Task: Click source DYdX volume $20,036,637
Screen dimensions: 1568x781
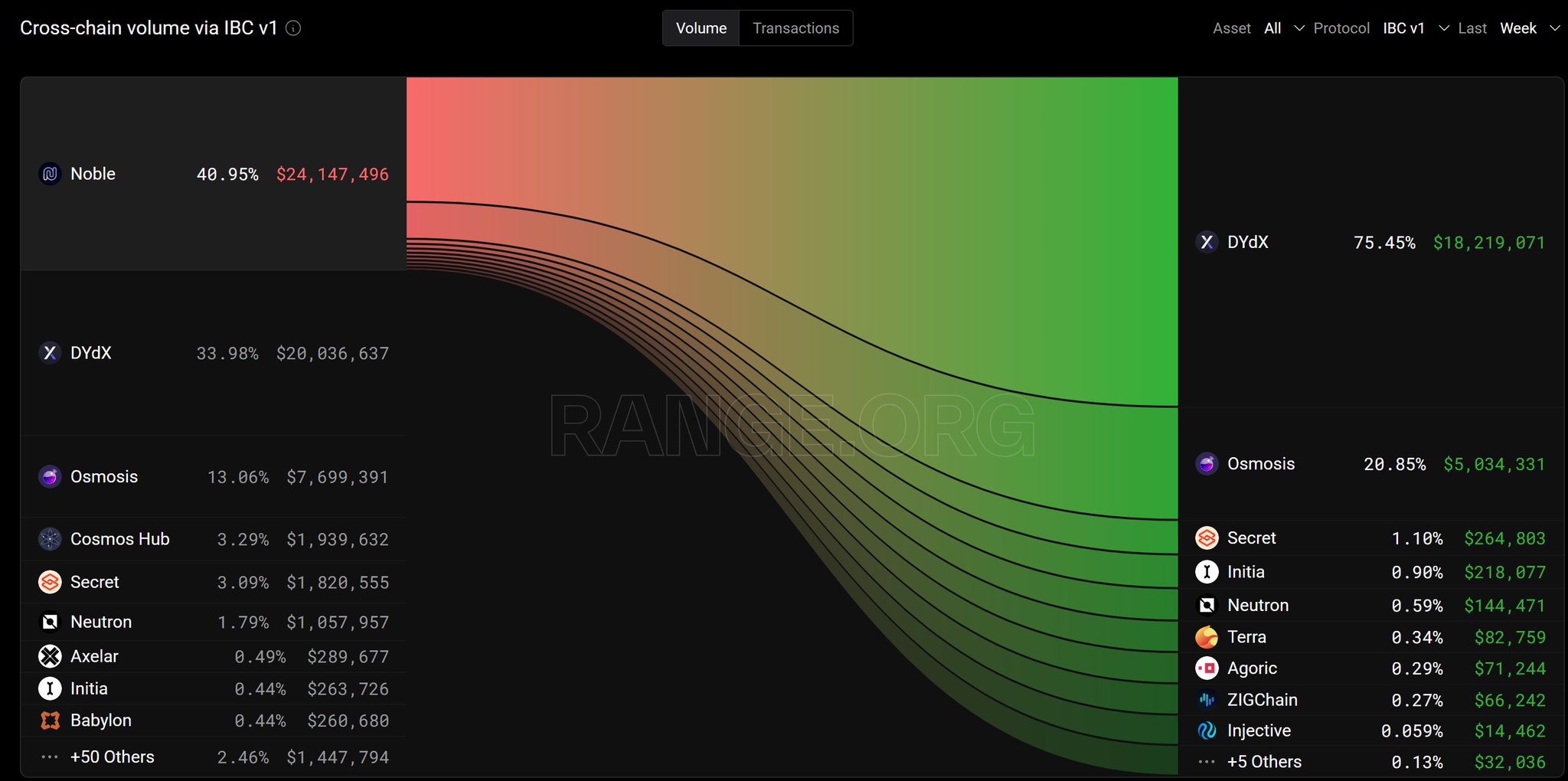Action: [332, 354]
